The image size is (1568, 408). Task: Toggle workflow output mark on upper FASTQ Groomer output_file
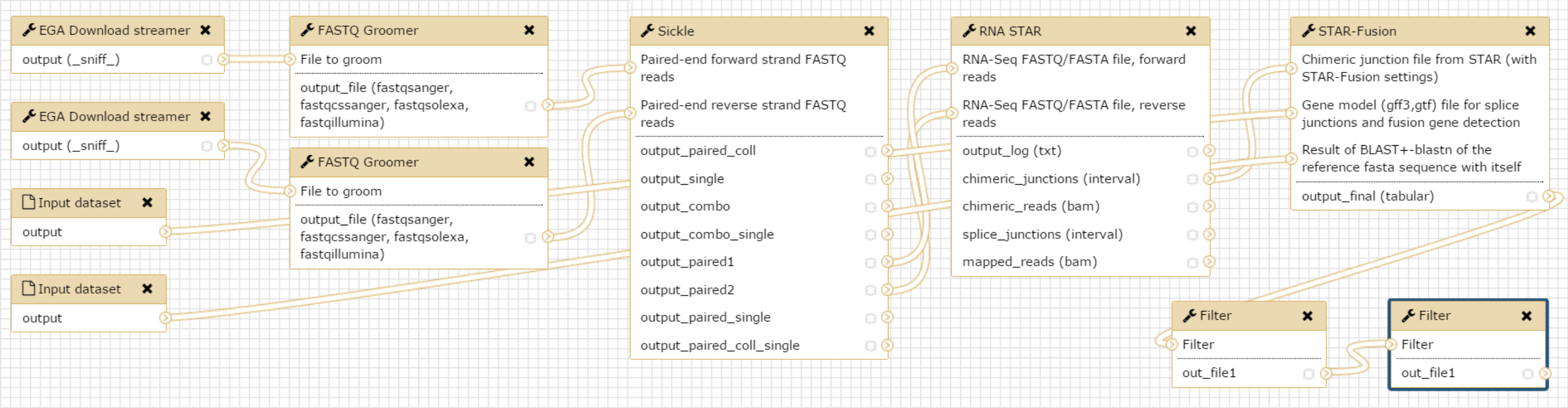coord(530,106)
